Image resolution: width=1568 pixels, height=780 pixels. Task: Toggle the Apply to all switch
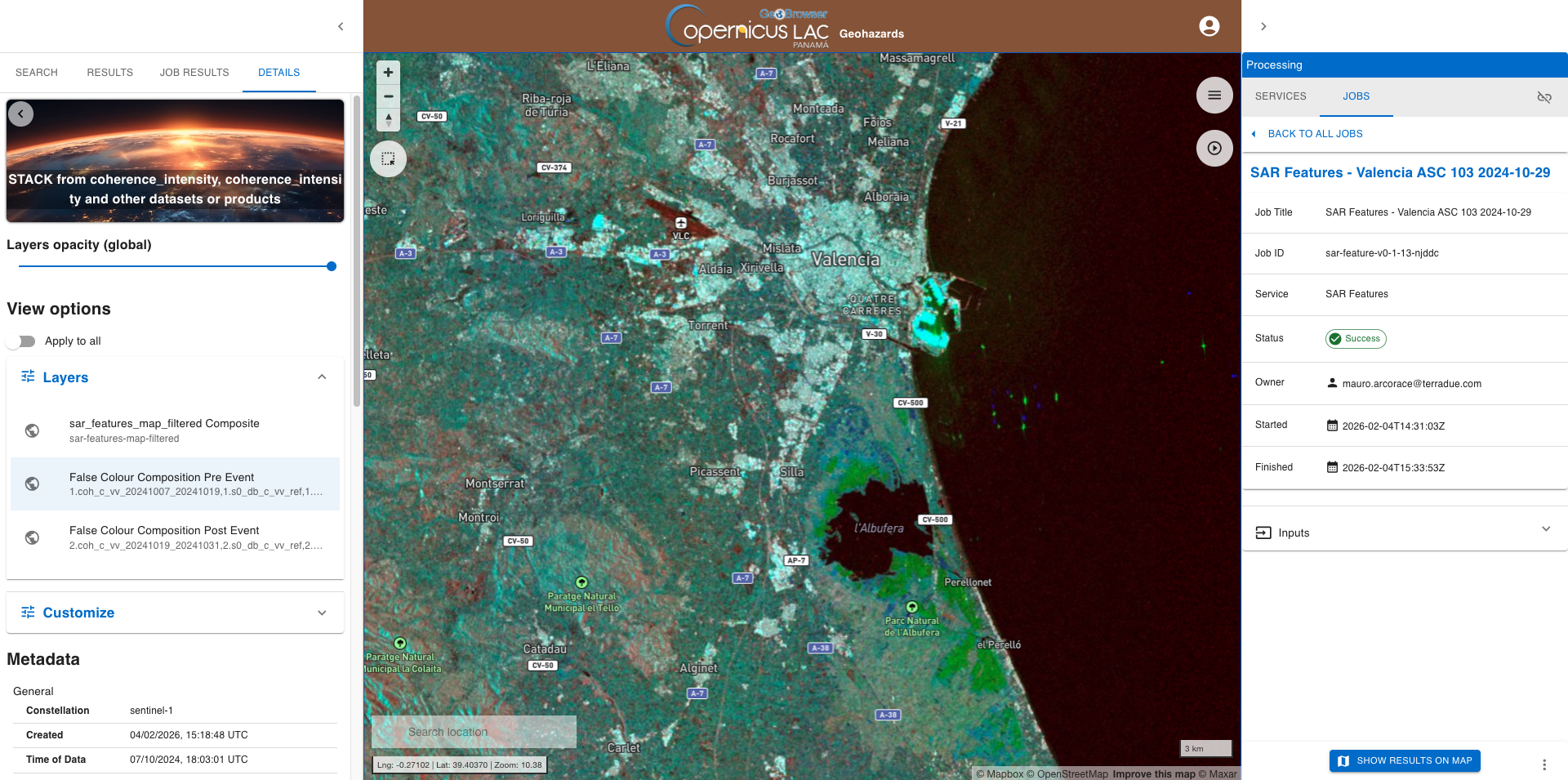point(22,341)
